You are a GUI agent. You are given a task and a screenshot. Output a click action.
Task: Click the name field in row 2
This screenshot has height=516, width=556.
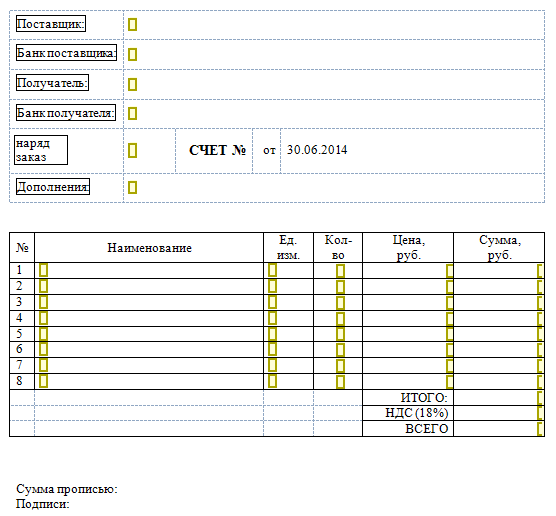pyautogui.click(x=43, y=286)
